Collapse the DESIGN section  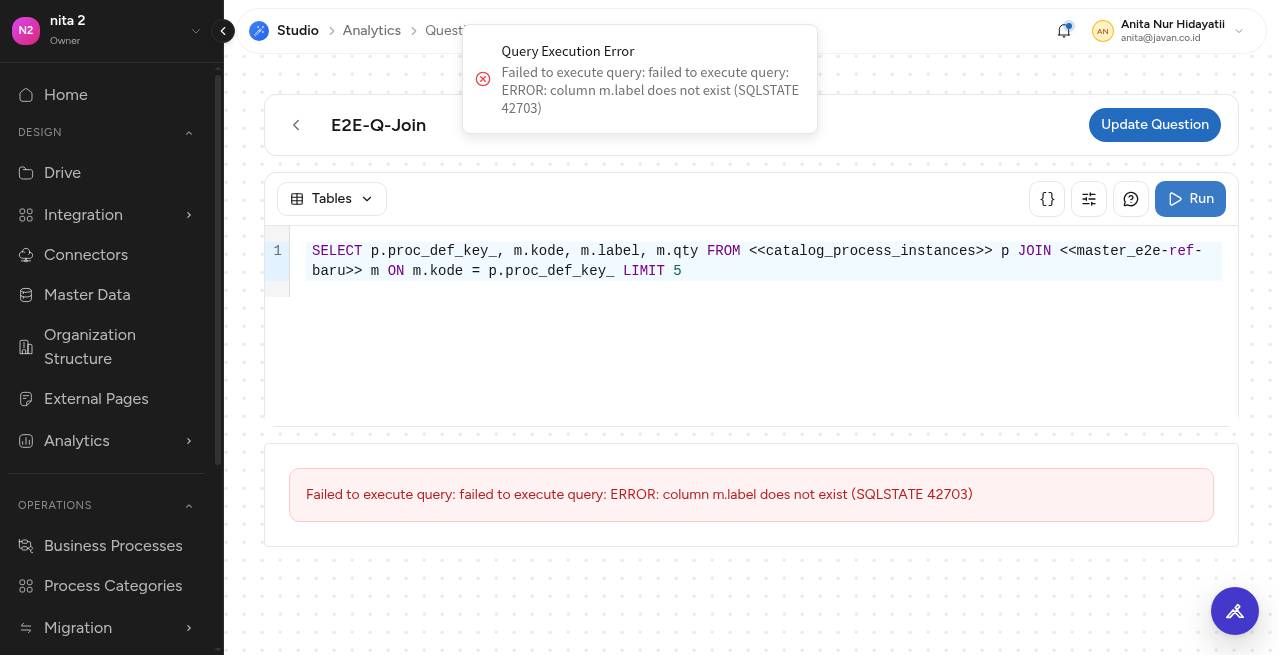coord(188,133)
